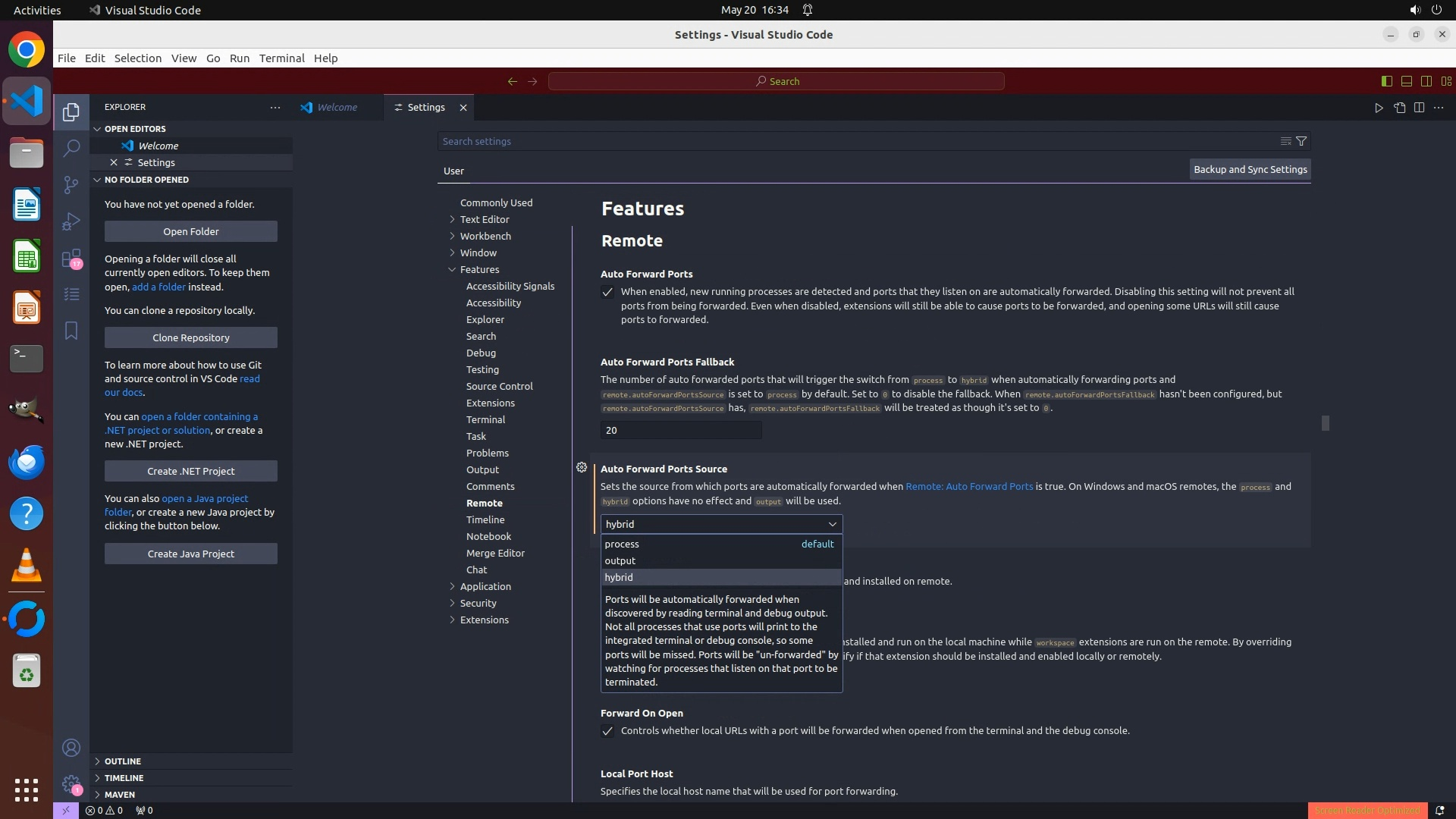Open Extensions view in activity bar

pos(71,259)
